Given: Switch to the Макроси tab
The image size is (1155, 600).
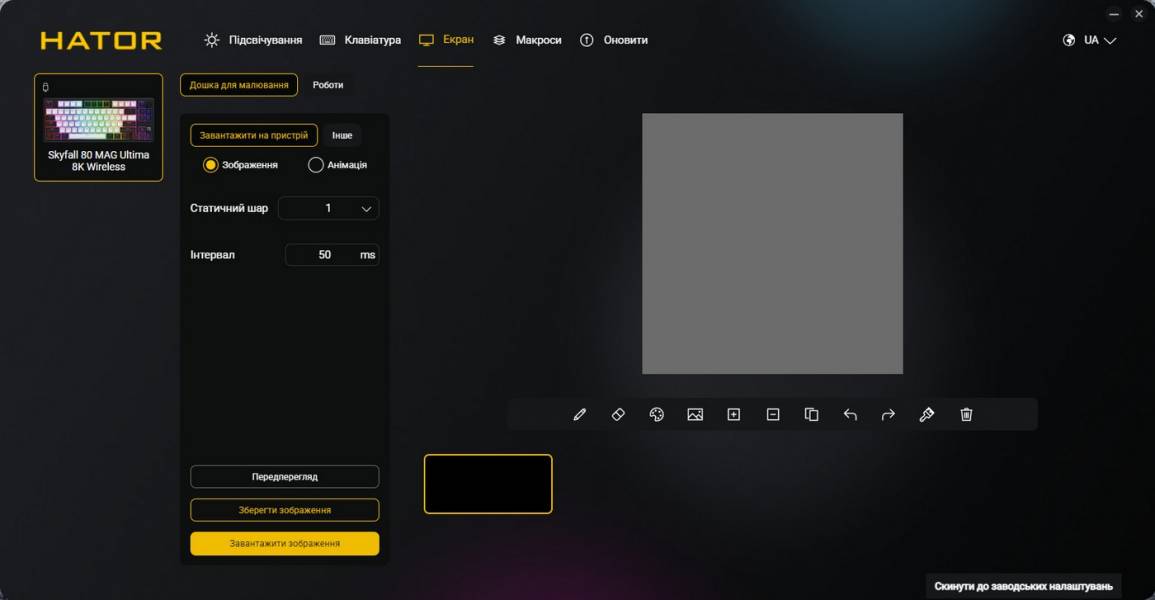Looking at the screenshot, I should (527, 40).
